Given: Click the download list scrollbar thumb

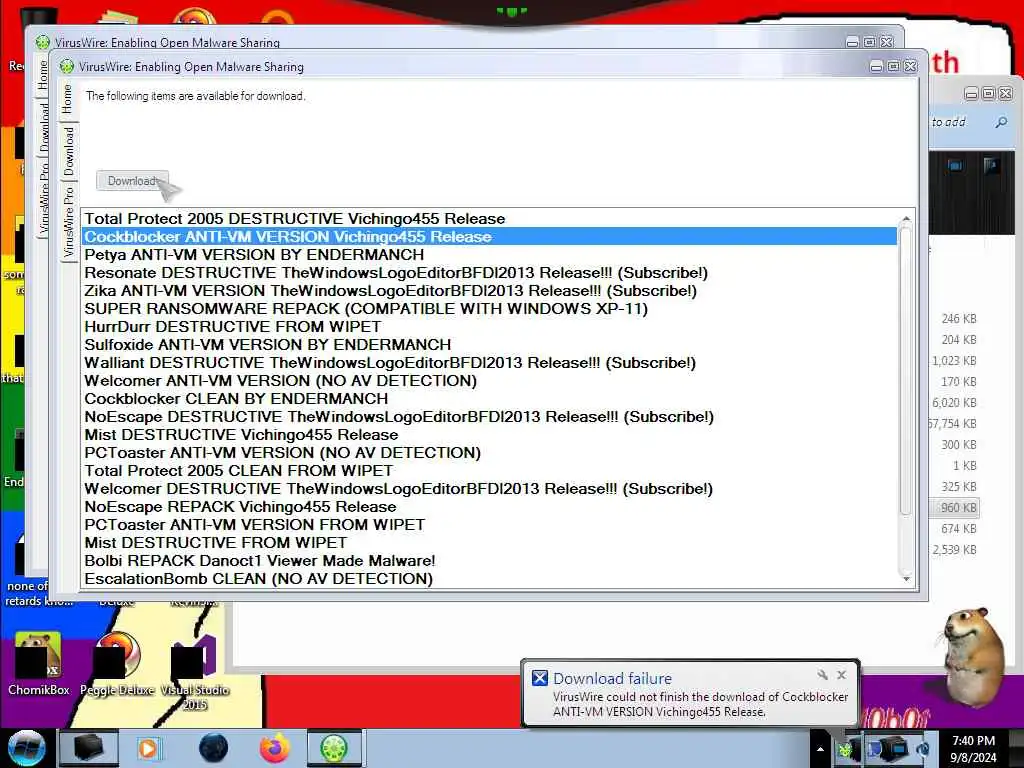Looking at the screenshot, I should click(x=905, y=369).
